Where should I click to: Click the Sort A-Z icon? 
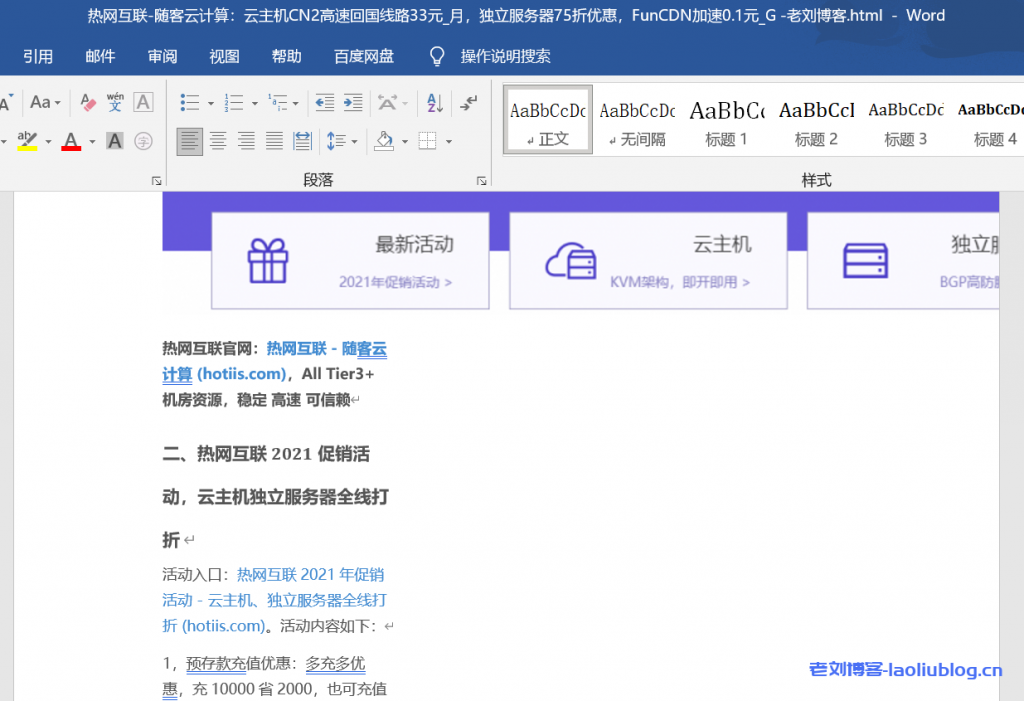435,102
